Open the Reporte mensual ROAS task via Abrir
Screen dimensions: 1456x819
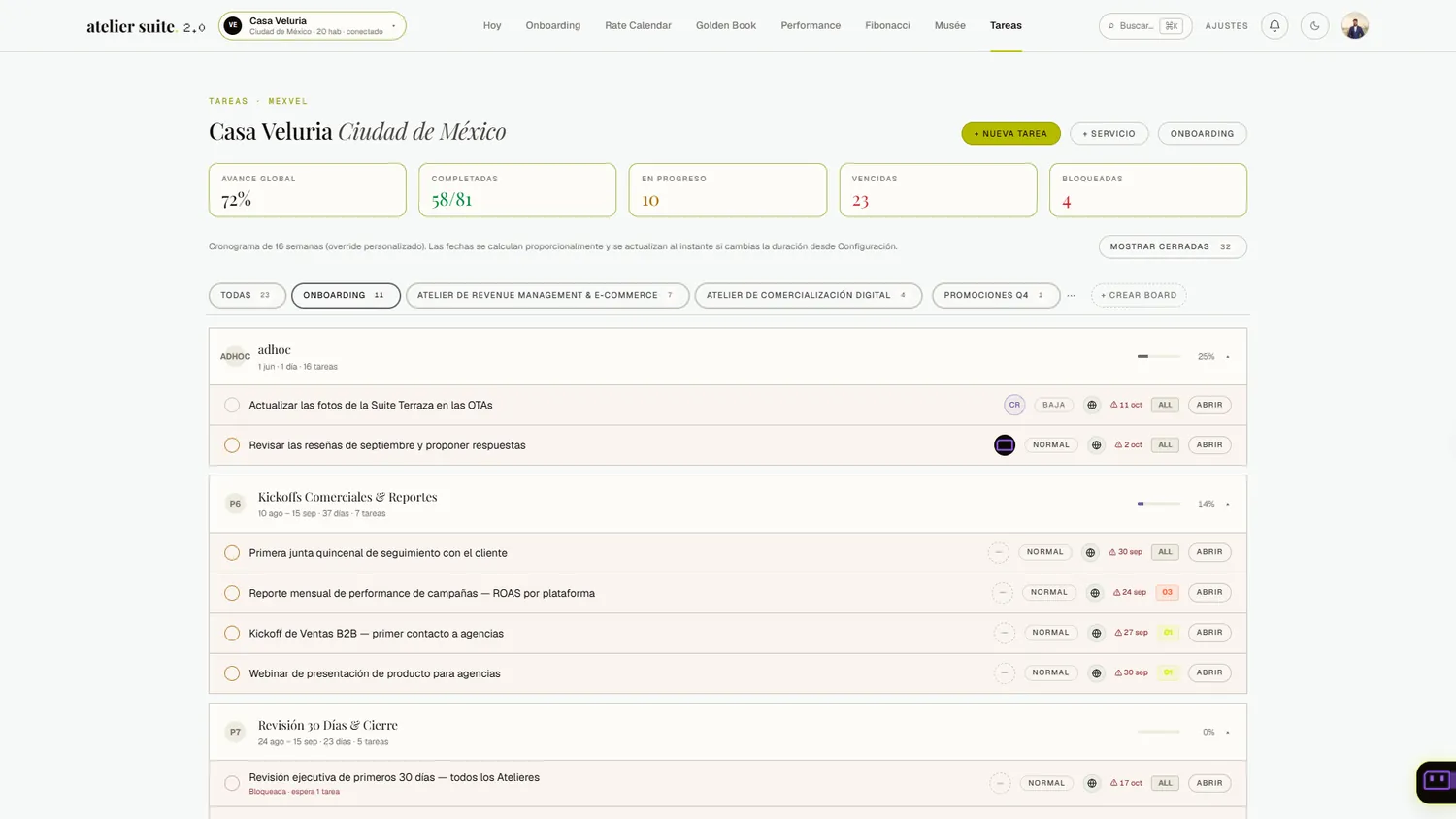(x=1209, y=592)
